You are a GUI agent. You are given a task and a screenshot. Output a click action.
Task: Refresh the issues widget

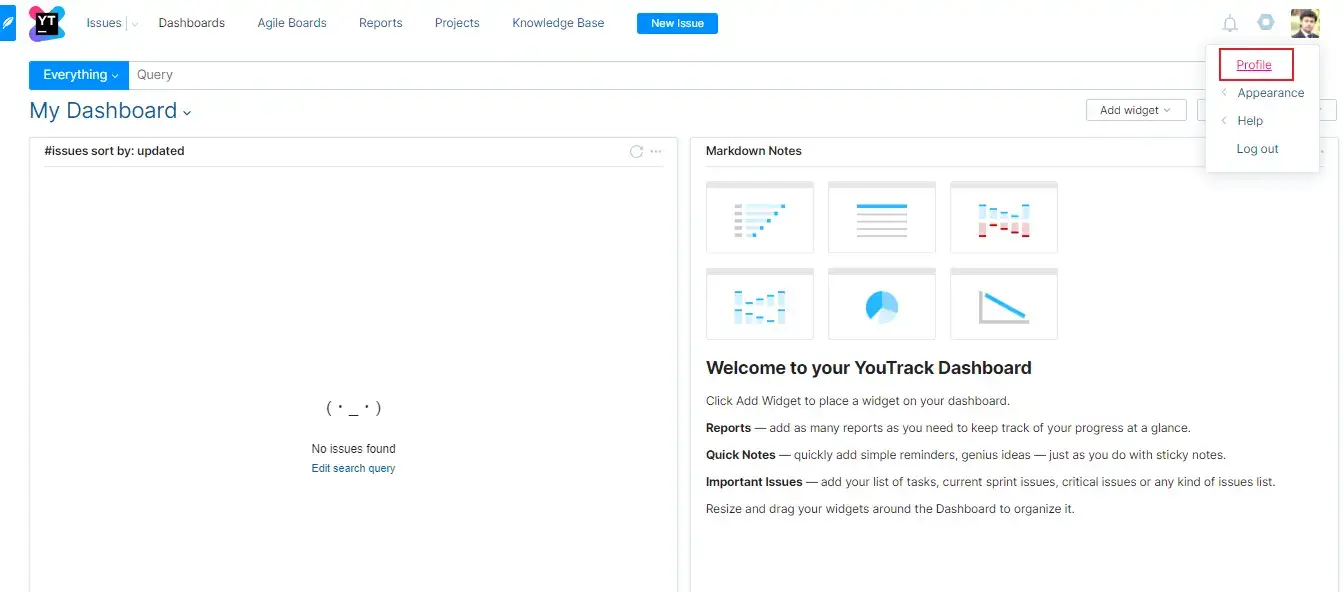[636, 151]
